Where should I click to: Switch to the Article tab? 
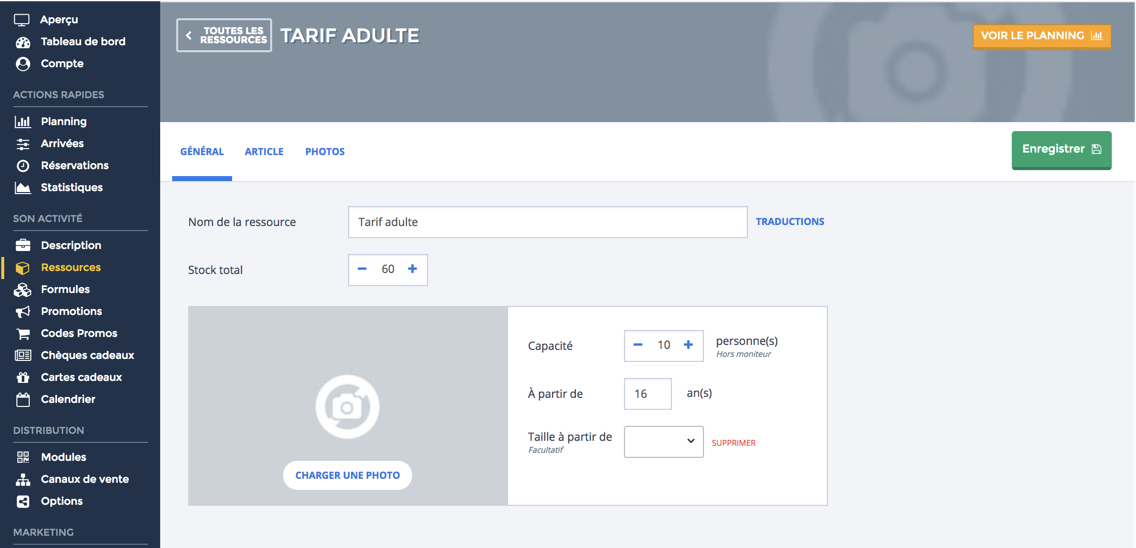[x=264, y=151]
